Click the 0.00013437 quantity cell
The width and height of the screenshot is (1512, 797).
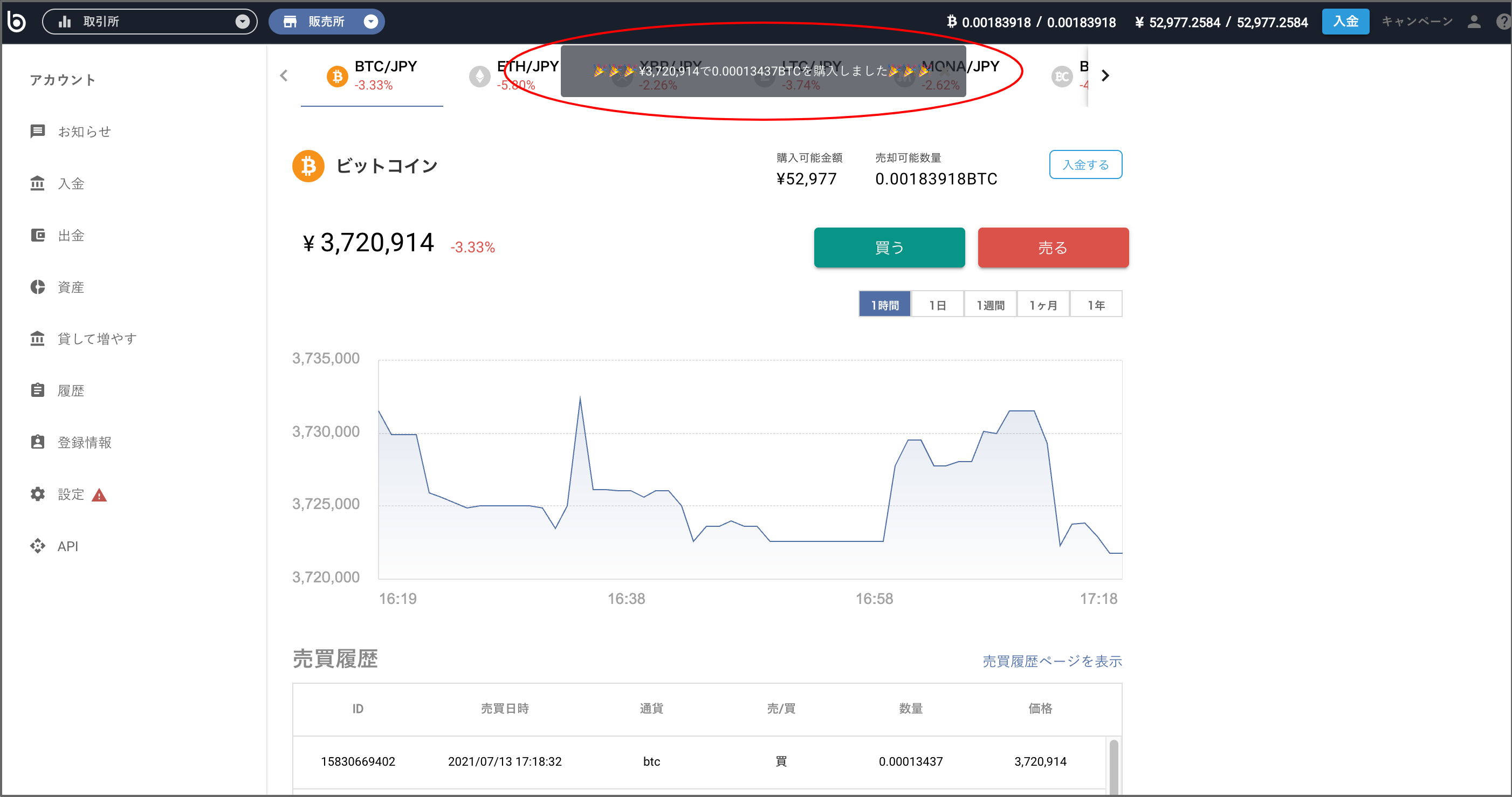tap(910, 761)
